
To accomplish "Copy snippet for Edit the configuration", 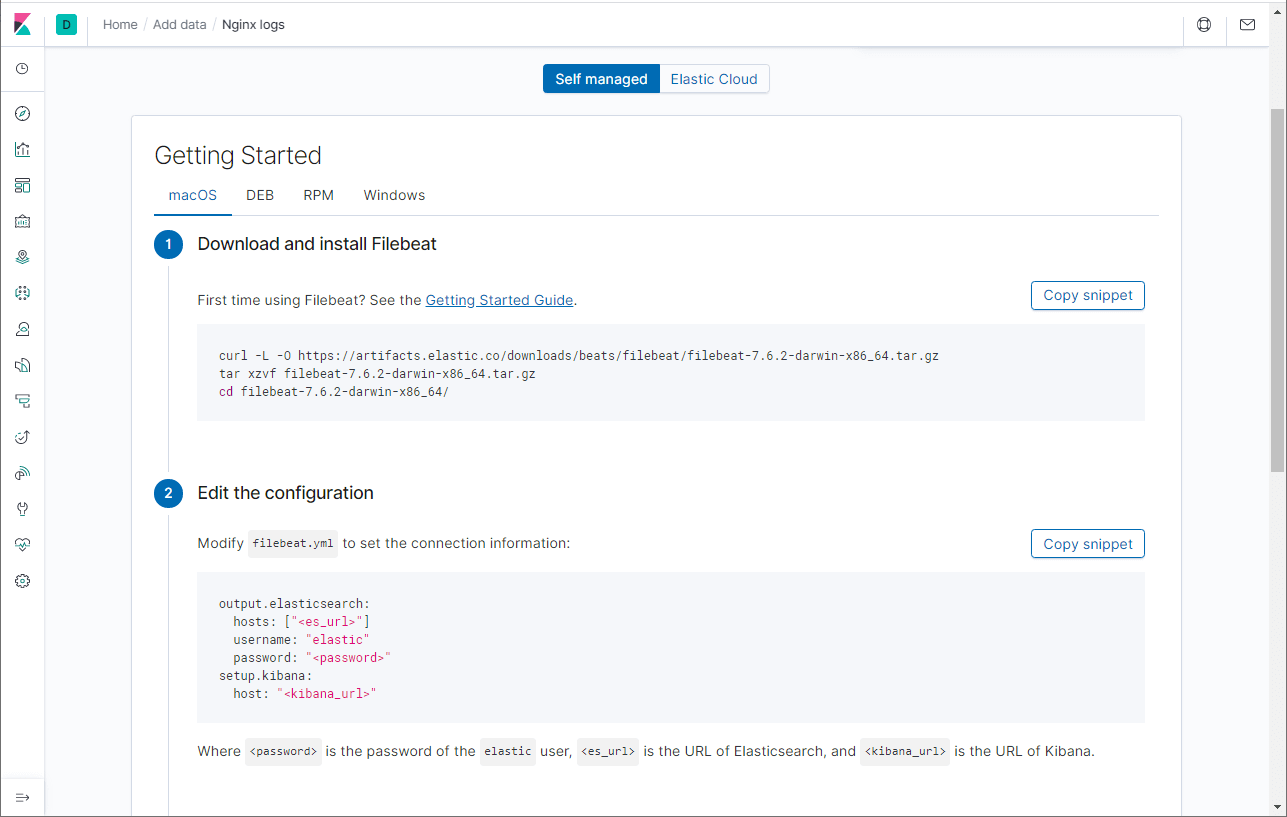I will (1088, 544).
